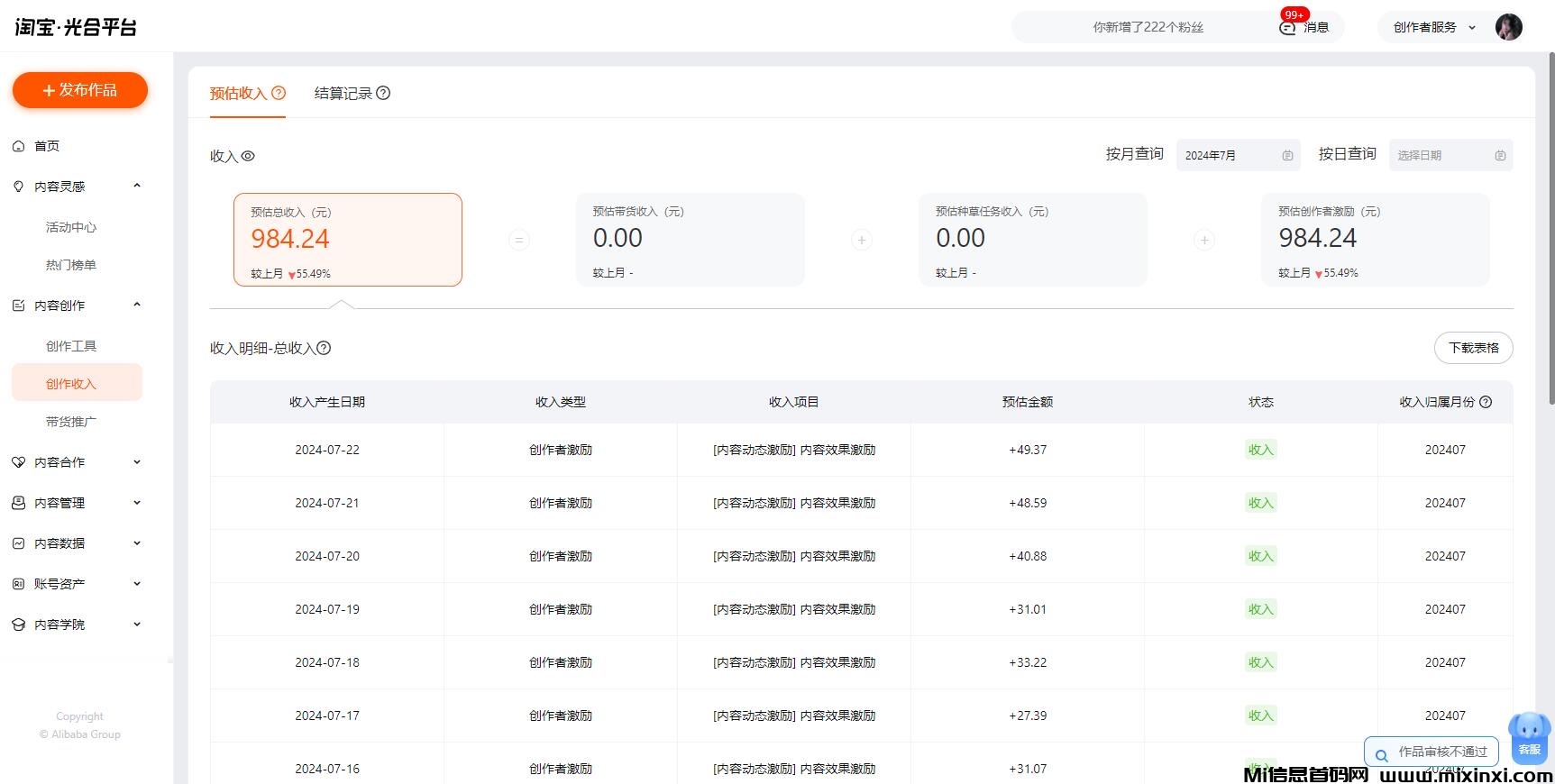Screen dimensions: 1555x784
Task: Click the 首页 home icon in sidebar
Action: coord(19,146)
